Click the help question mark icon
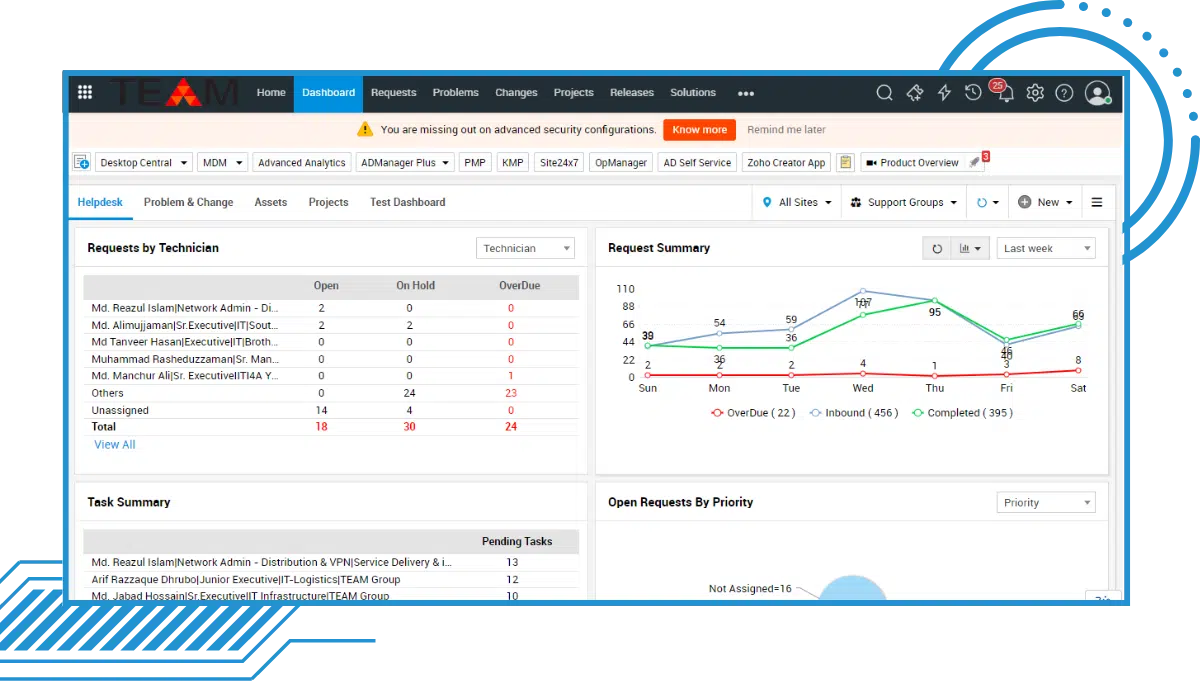 [x=1064, y=92]
